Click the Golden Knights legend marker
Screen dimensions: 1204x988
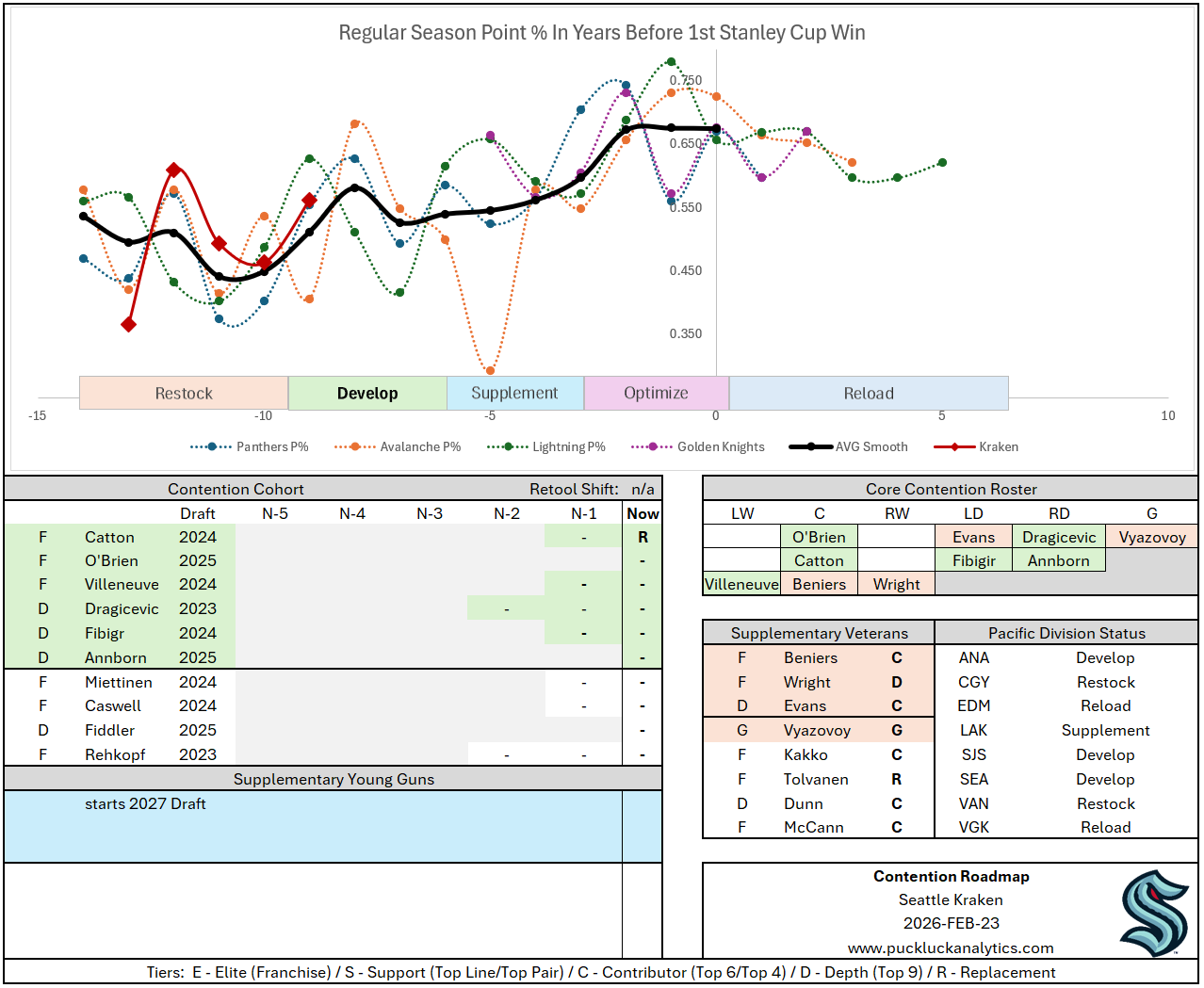click(652, 446)
